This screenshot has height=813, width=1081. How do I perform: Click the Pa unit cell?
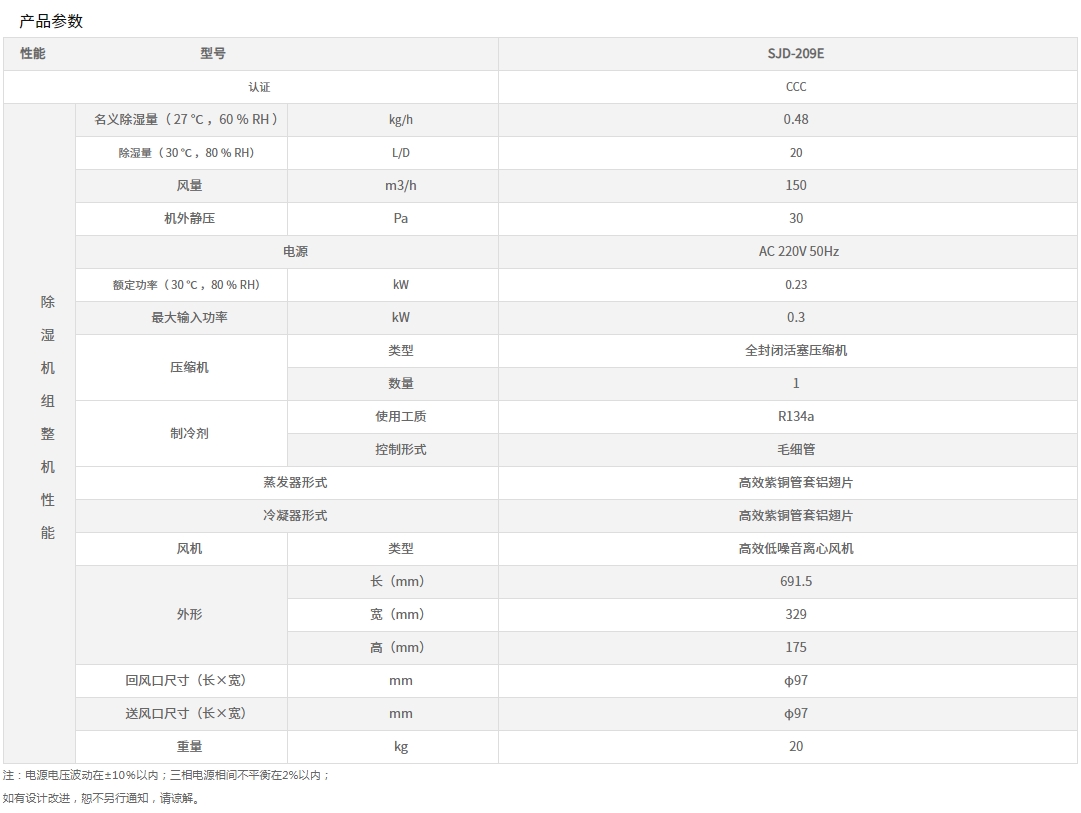[400, 218]
